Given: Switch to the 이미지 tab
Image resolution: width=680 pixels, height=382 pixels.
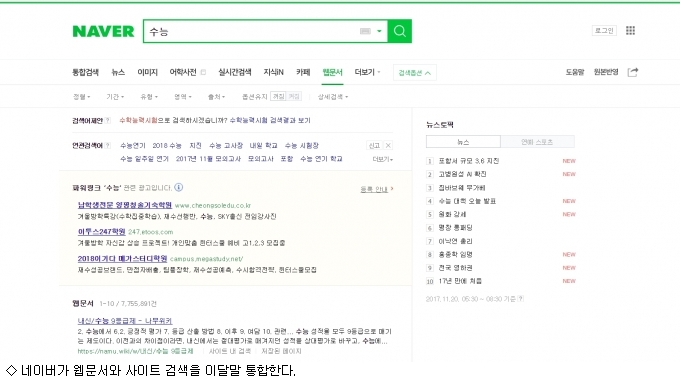Looking at the screenshot, I should 147,72.
